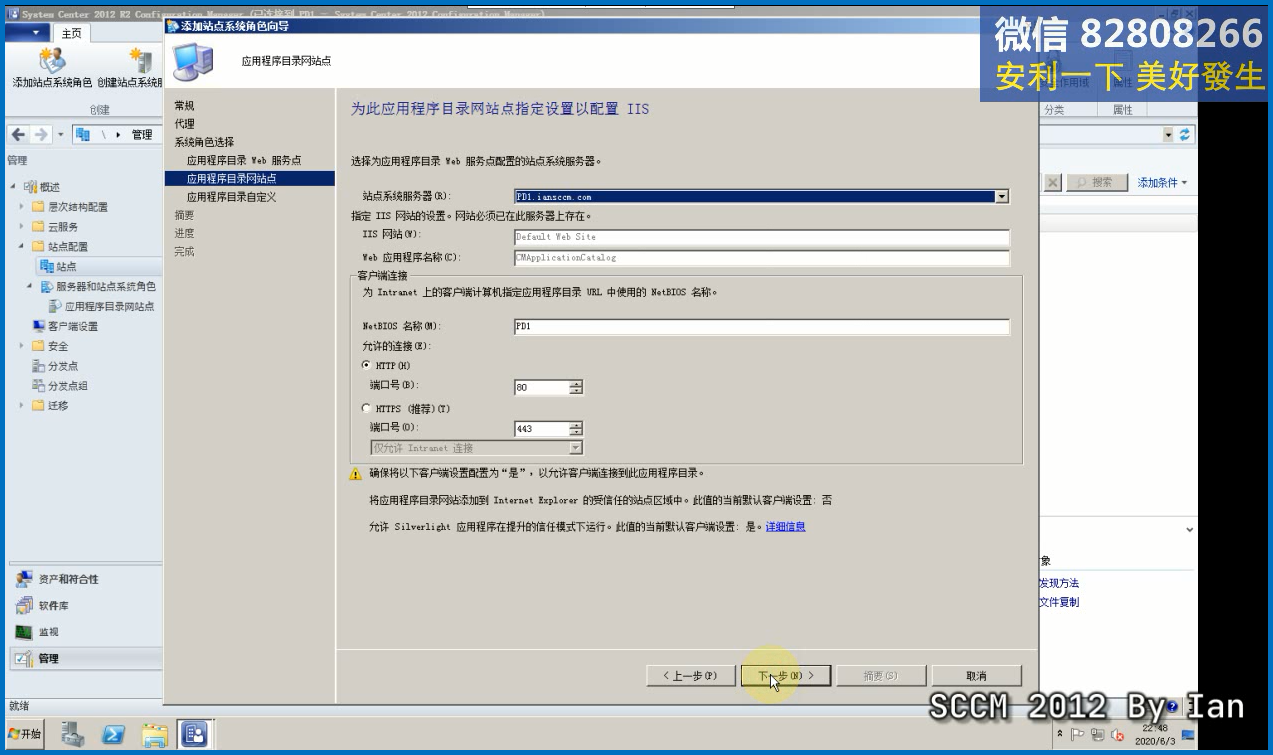The height and width of the screenshot is (755, 1273).
Task: Open the 监视 workspace icon
Action: pyautogui.click(x=24, y=632)
